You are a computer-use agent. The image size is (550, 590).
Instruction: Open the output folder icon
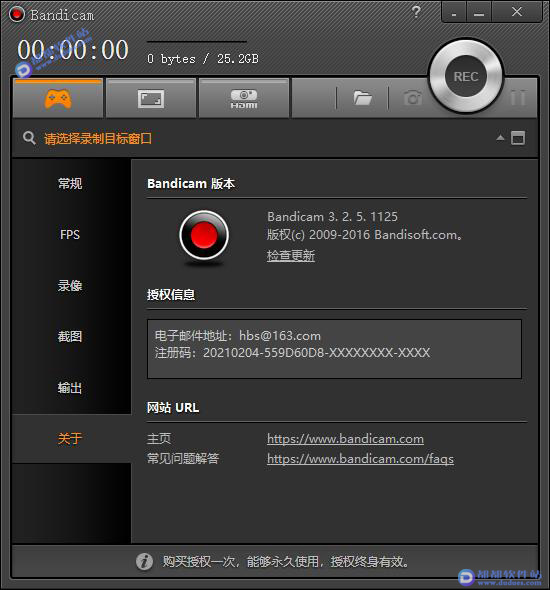tap(362, 98)
